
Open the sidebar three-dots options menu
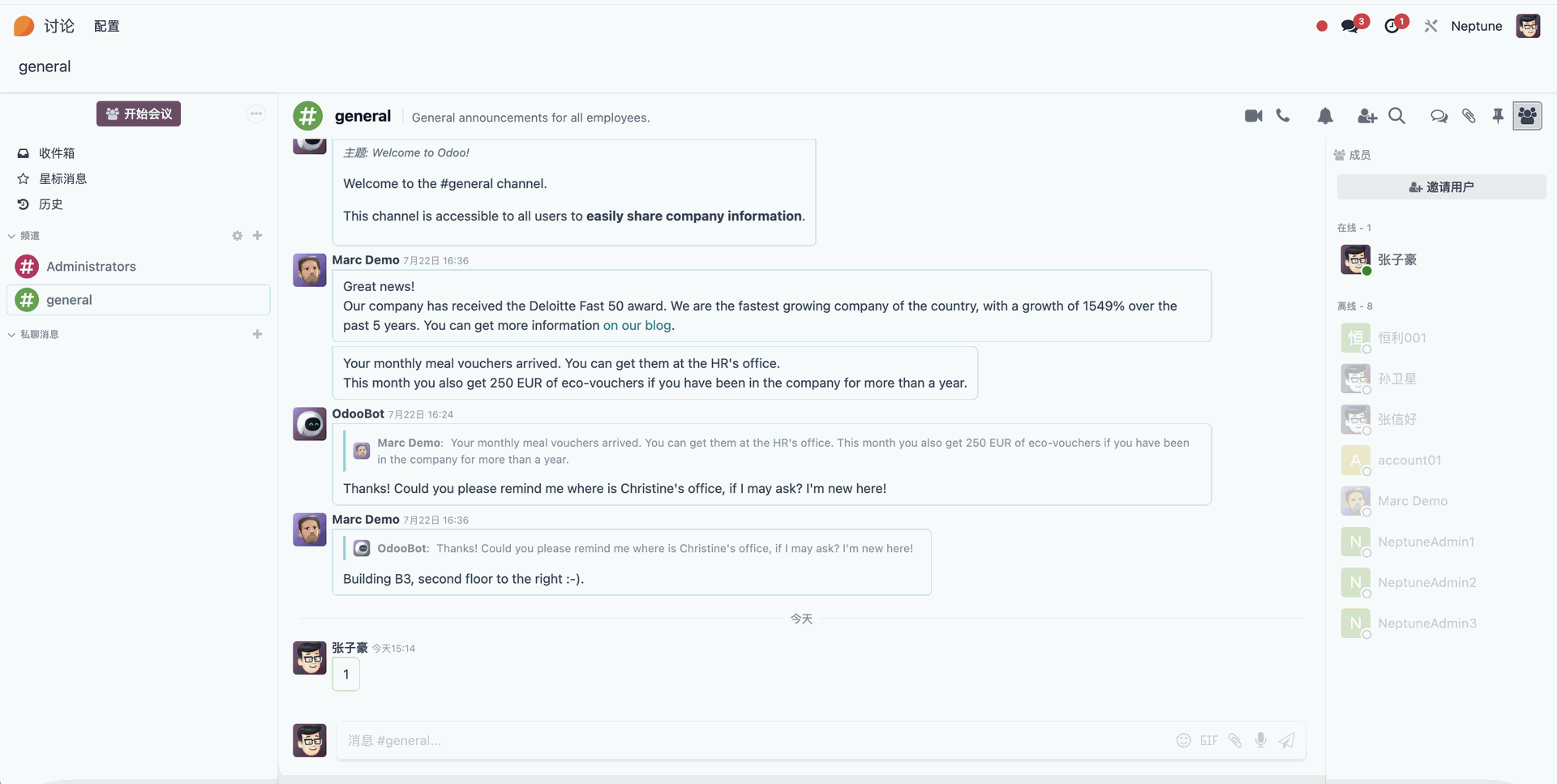point(256,114)
